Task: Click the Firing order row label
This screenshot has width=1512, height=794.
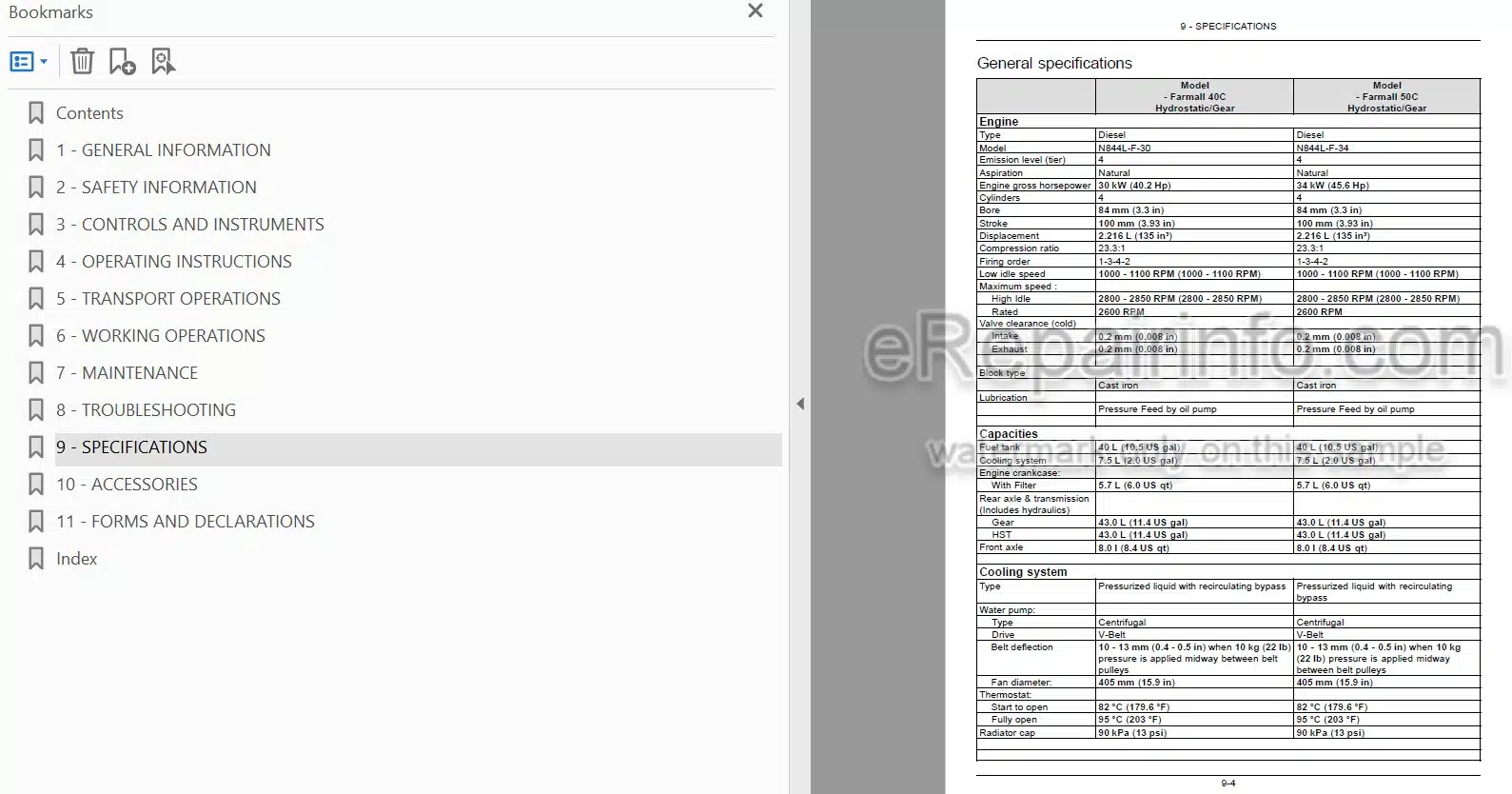Action: tap(1004, 262)
